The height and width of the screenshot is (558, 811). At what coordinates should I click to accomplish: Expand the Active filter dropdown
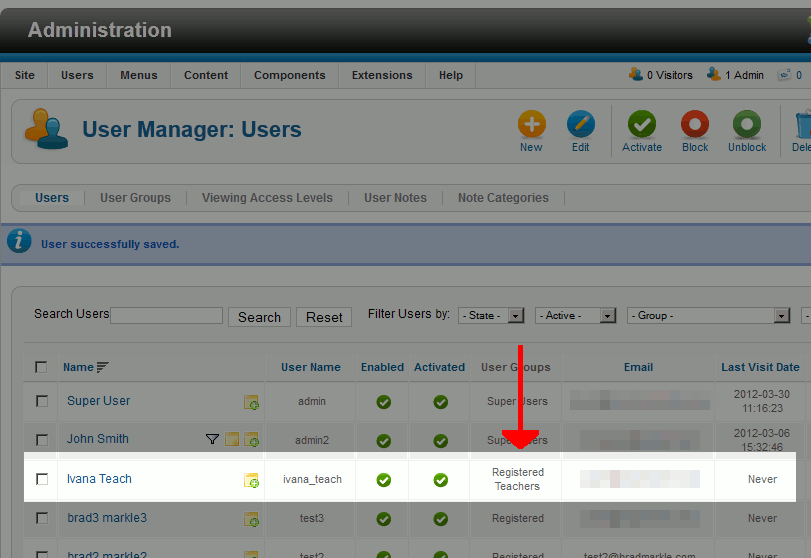tap(575, 316)
